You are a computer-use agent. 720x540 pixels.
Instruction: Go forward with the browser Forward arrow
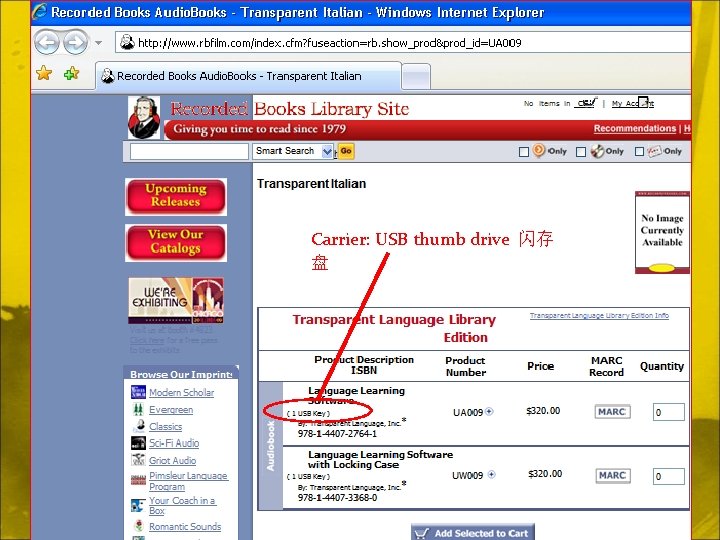[x=75, y=43]
